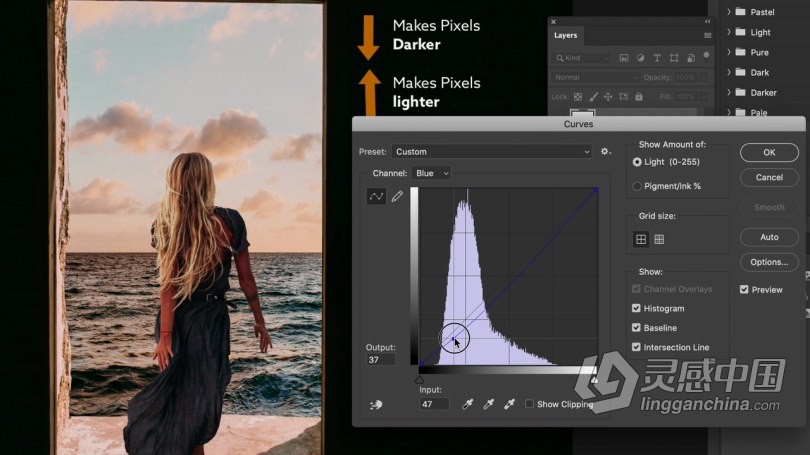Select the Pigment/Ink % radio button
The height and width of the screenshot is (455, 810).
click(x=637, y=186)
